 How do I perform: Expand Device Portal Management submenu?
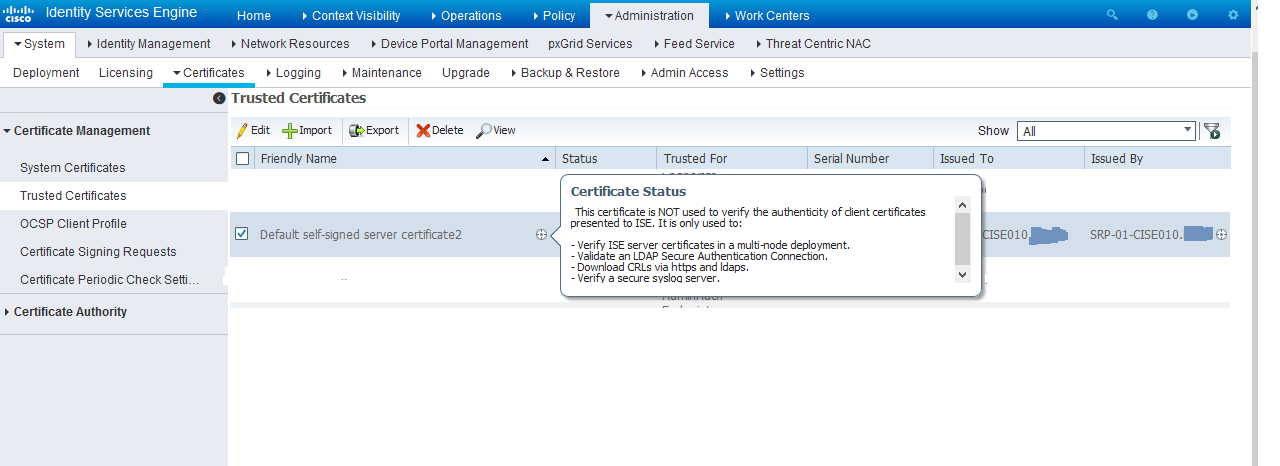(x=449, y=44)
